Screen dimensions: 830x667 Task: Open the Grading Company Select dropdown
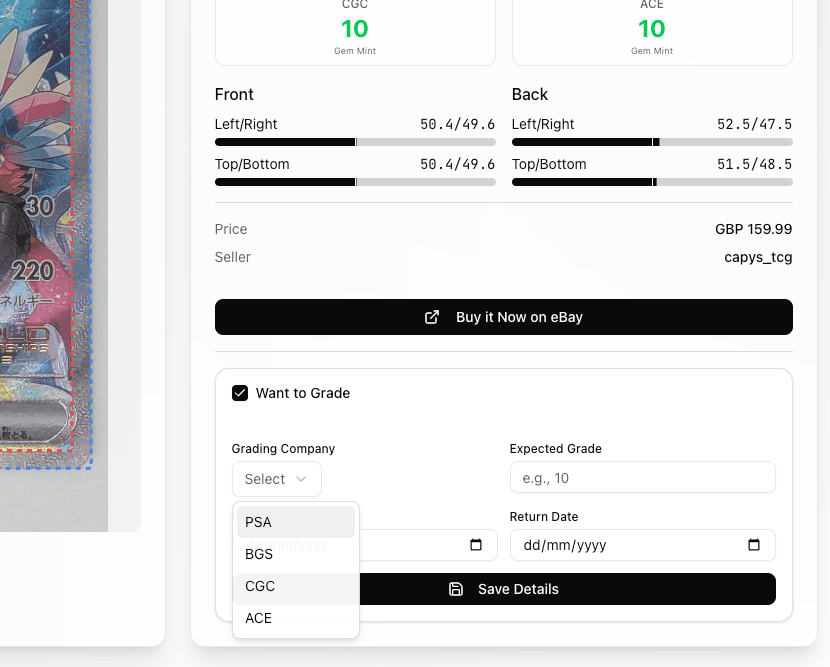[x=276, y=480]
